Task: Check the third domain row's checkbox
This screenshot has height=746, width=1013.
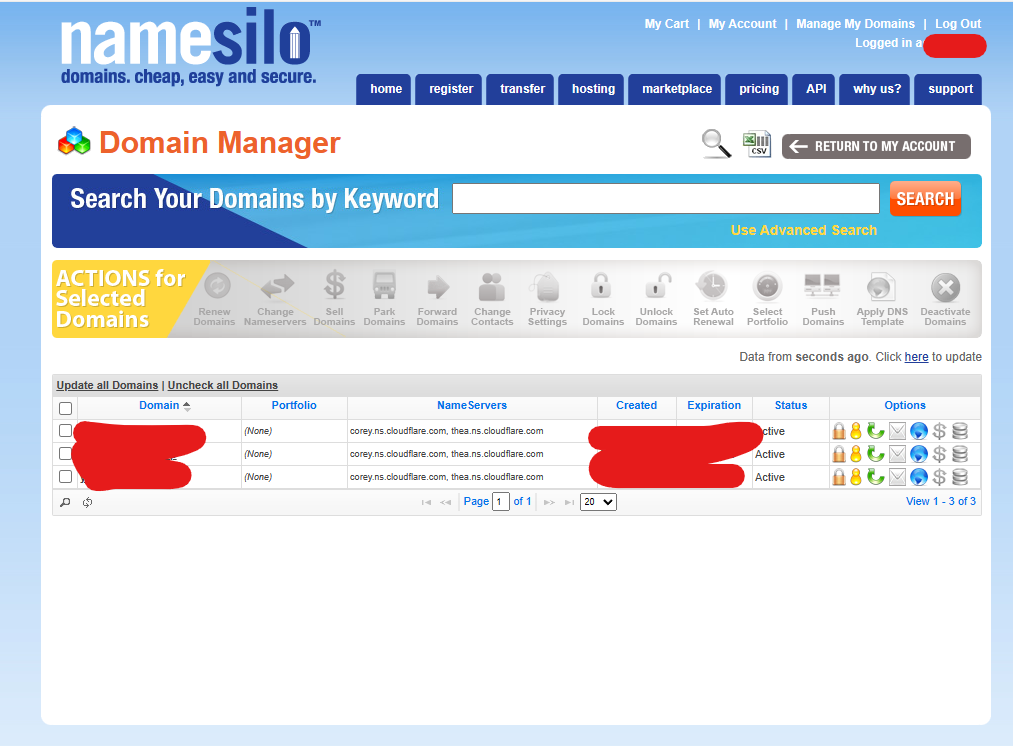Action: (65, 477)
